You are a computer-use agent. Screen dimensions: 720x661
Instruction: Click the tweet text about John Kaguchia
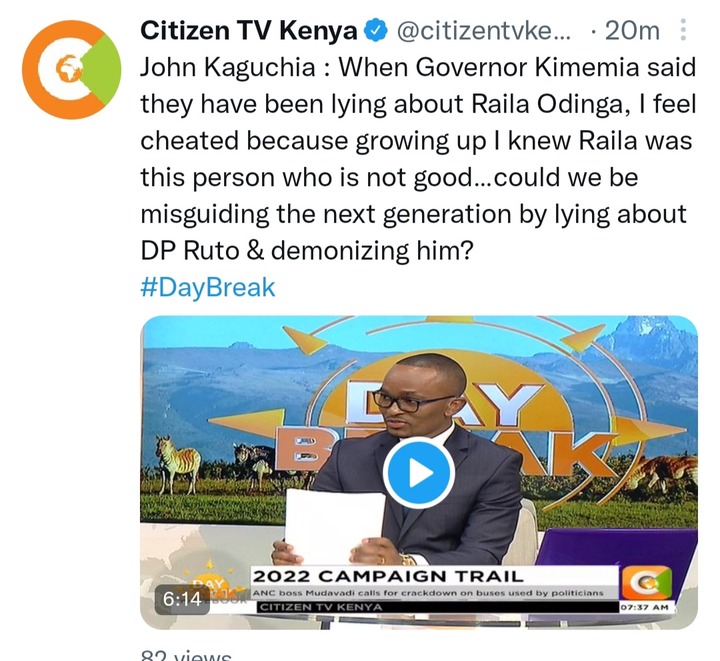coord(418,159)
